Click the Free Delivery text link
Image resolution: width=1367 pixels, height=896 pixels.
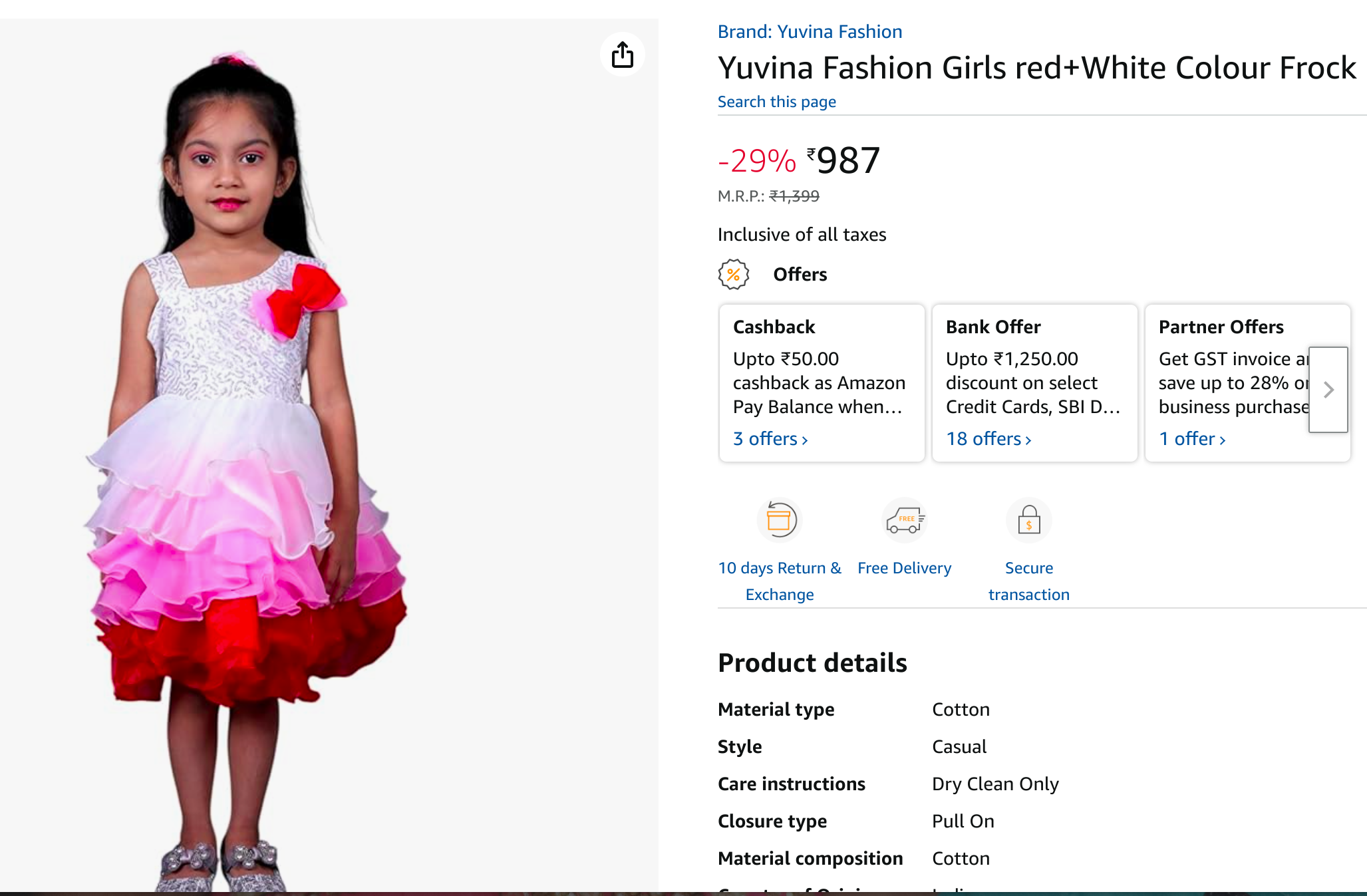pos(904,568)
